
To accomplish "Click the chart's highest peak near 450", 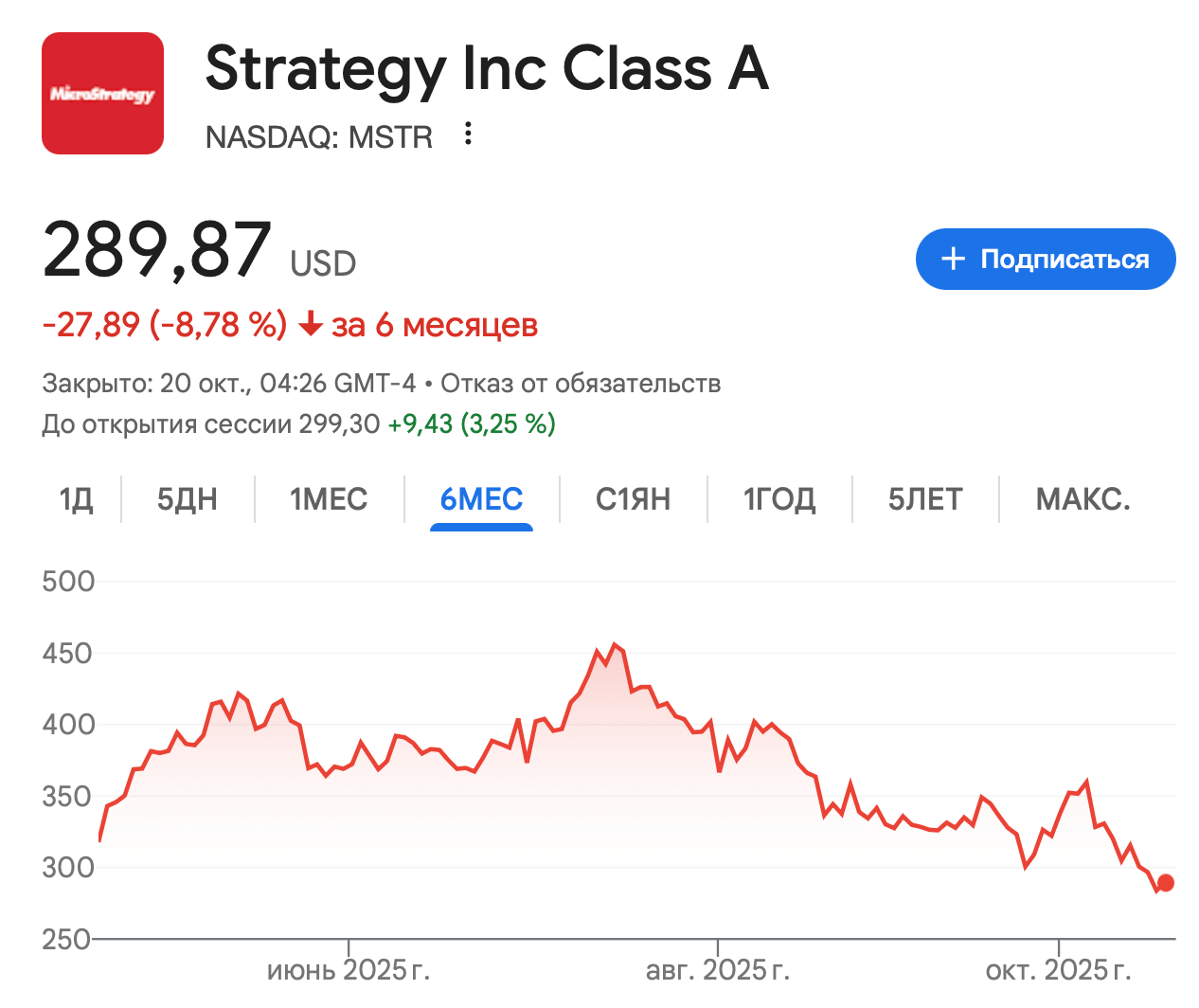I will point(615,645).
